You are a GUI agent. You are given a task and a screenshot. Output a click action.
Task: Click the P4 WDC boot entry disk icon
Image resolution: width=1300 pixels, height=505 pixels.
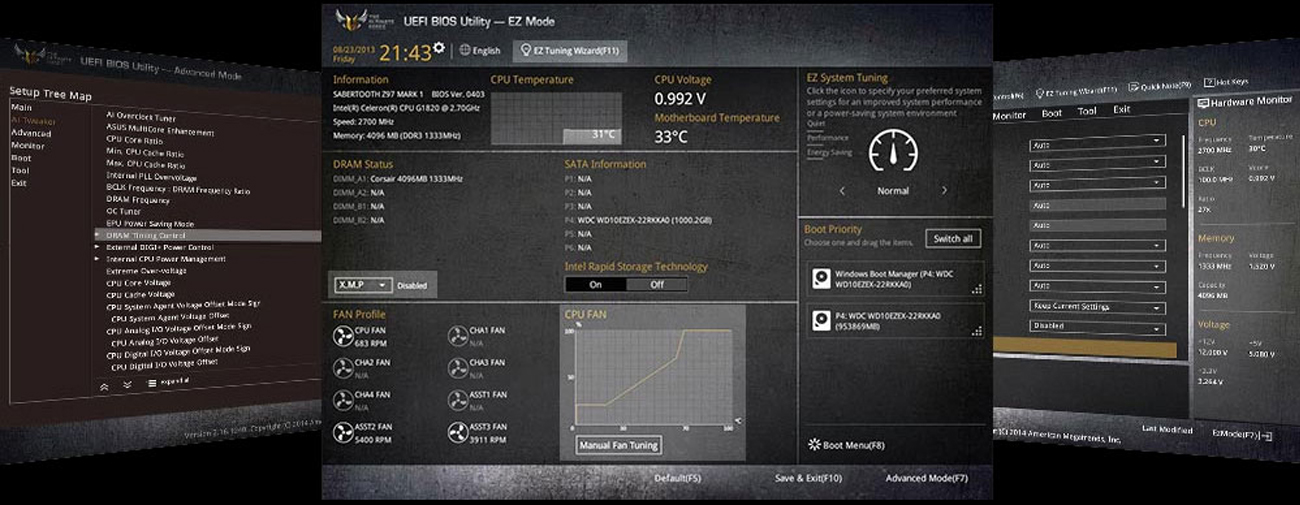point(821,320)
